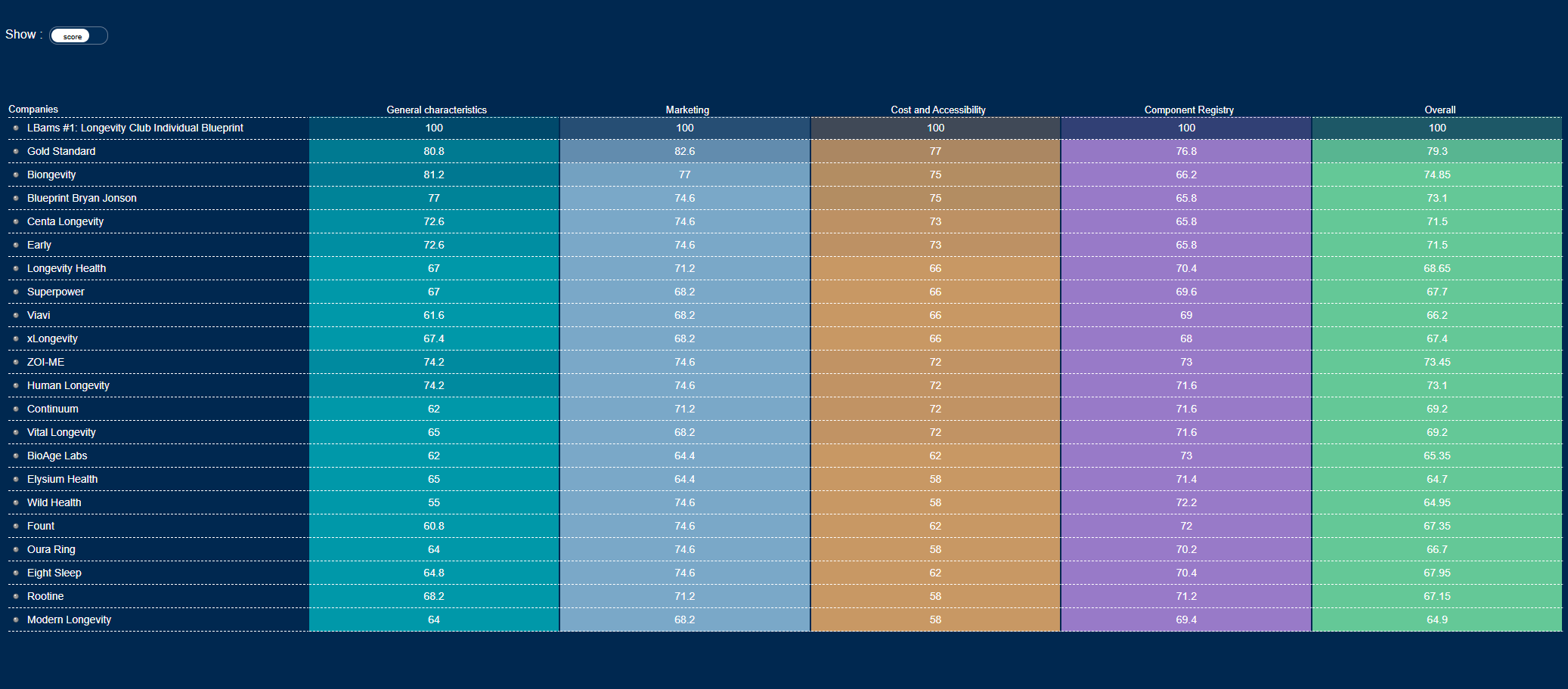Click the Wild Health General characteristics score cell
This screenshot has height=689, width=1568.
pyautogui.click(x=434, y=502)
